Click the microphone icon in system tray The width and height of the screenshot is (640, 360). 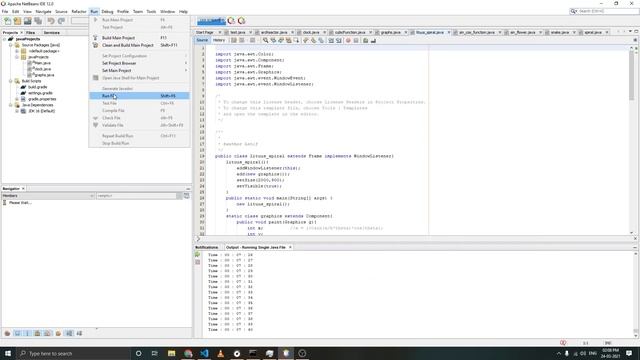coord(567,353)
